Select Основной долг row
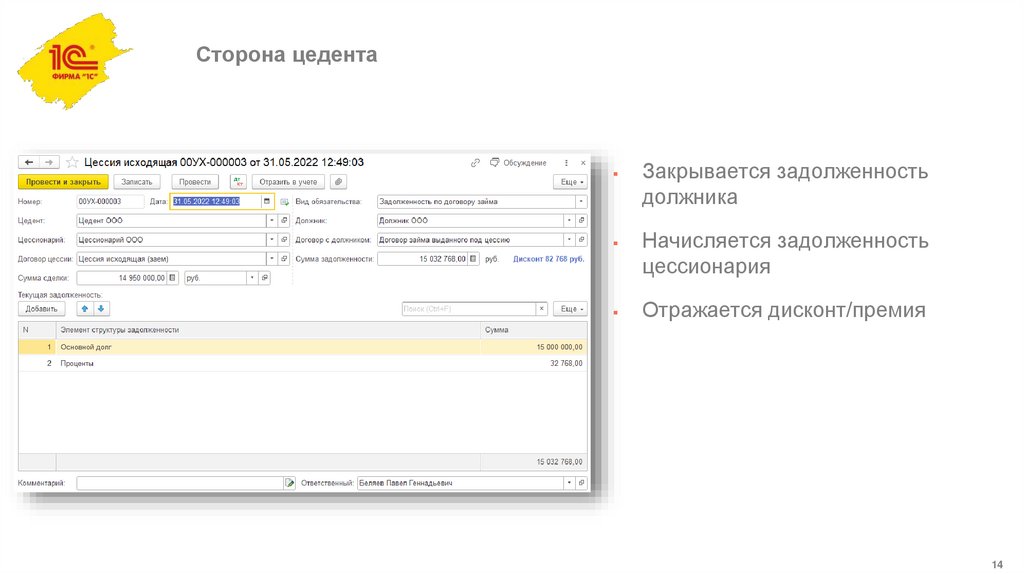This screenshot has width=1024, height=574. click(x=302, y=347)
